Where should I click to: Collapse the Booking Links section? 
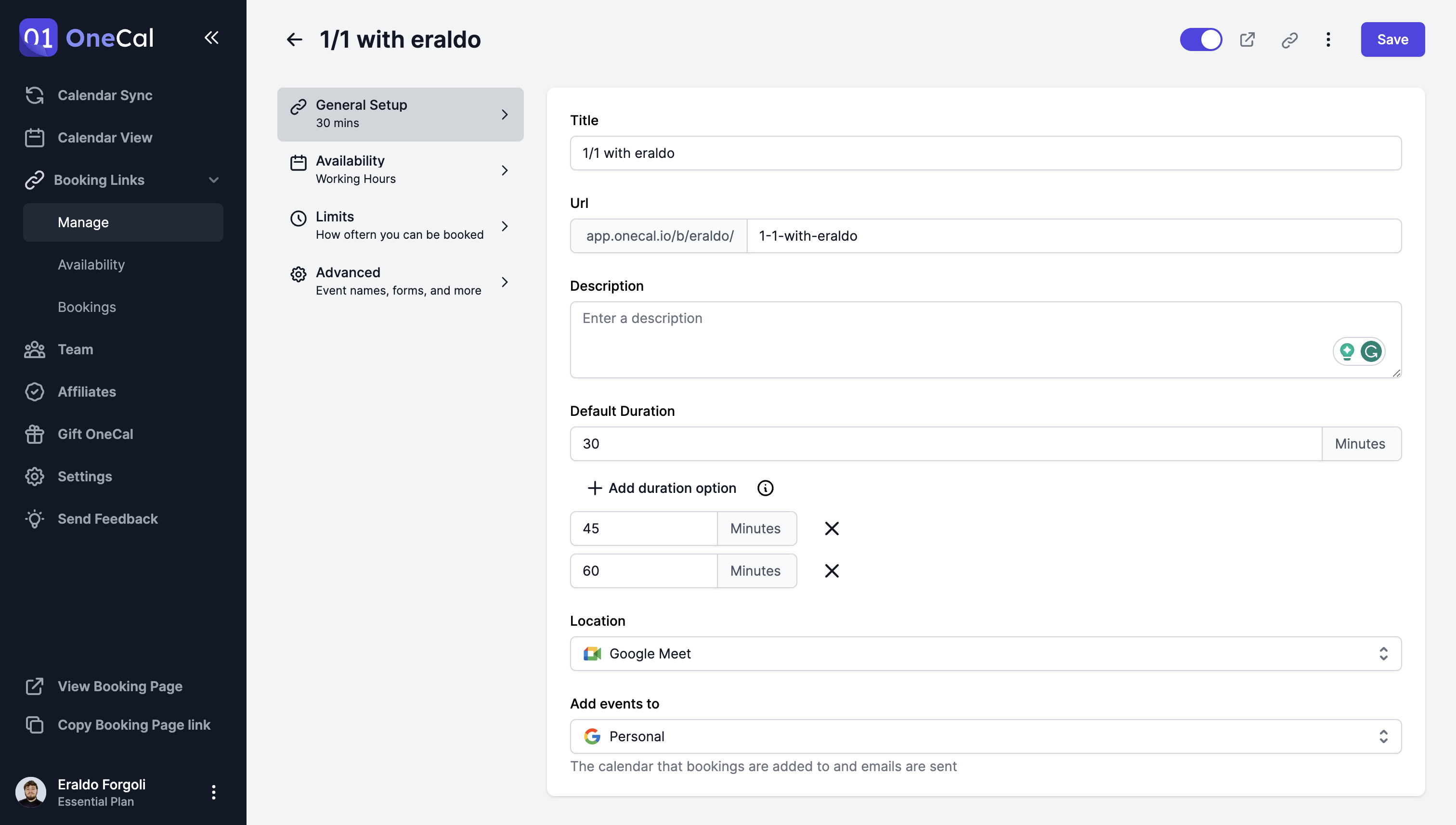pyautogui.click(x=213, y=180)
